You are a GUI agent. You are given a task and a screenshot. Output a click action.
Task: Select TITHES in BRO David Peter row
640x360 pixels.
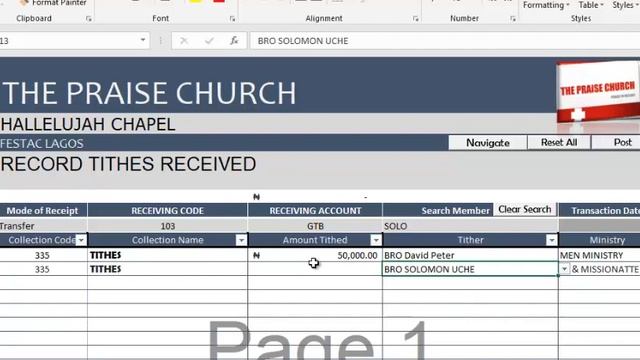tap(167, 255)
